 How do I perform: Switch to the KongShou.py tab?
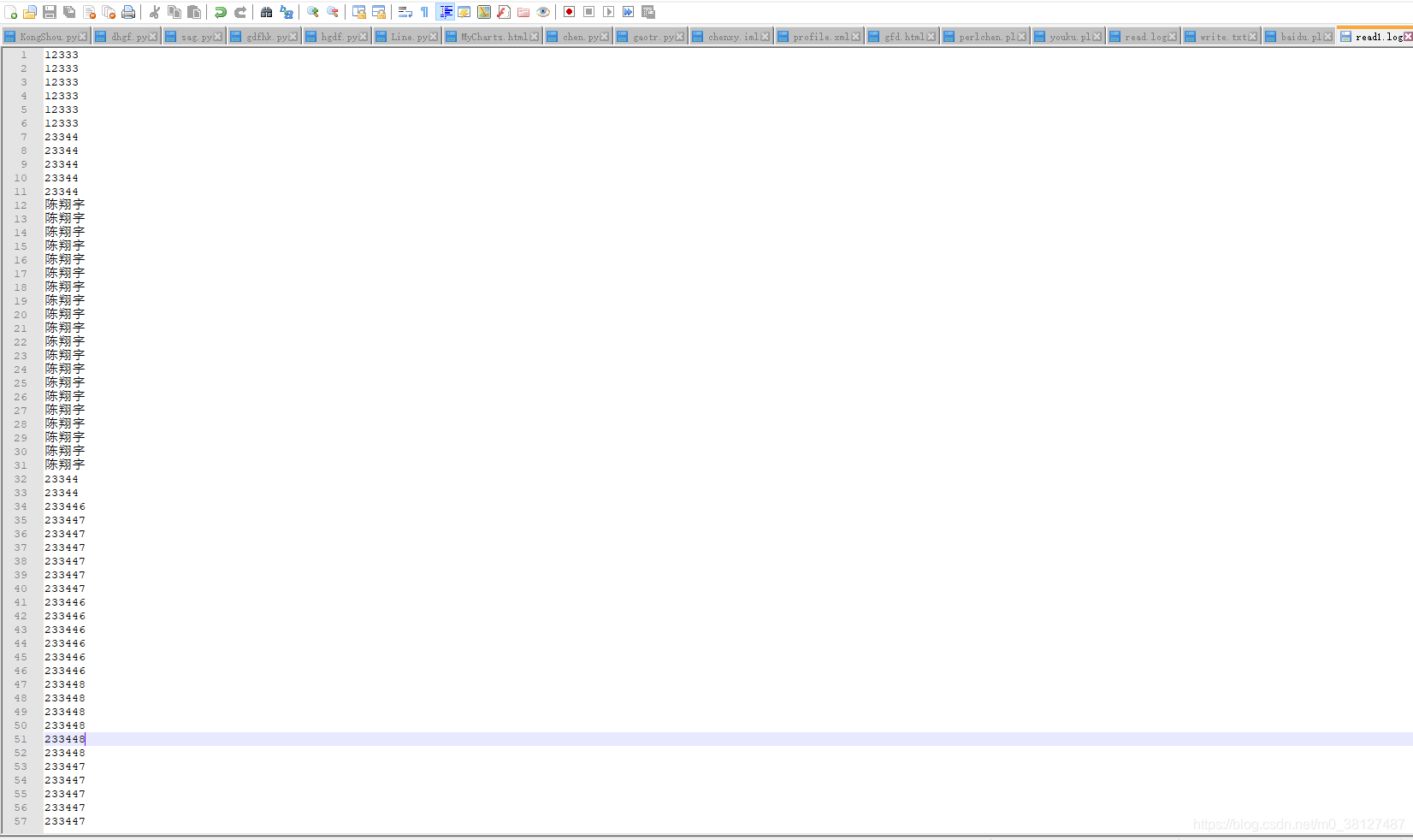pyautogui.click(x=46, y=37)
